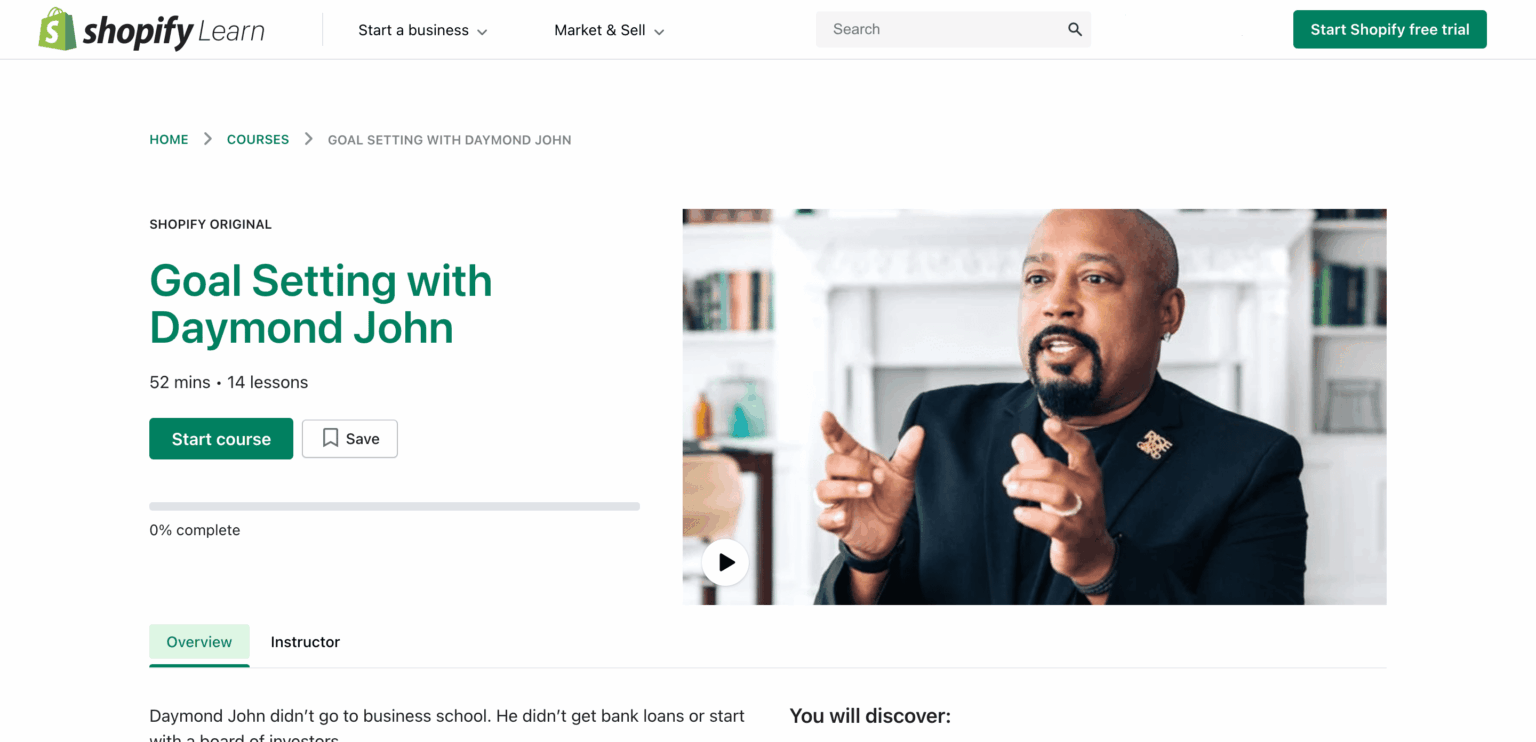1536x742 pixels.
Task: Switch to the Instructor tab
Action: (305, 642)
